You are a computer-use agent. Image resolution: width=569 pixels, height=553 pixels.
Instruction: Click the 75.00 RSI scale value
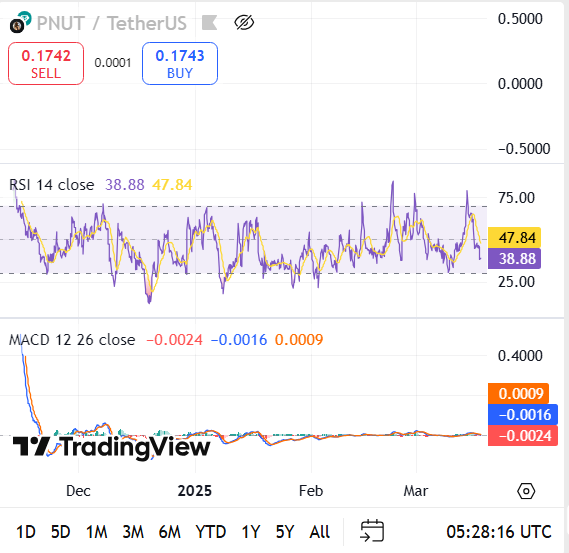[x=516, y=198]
